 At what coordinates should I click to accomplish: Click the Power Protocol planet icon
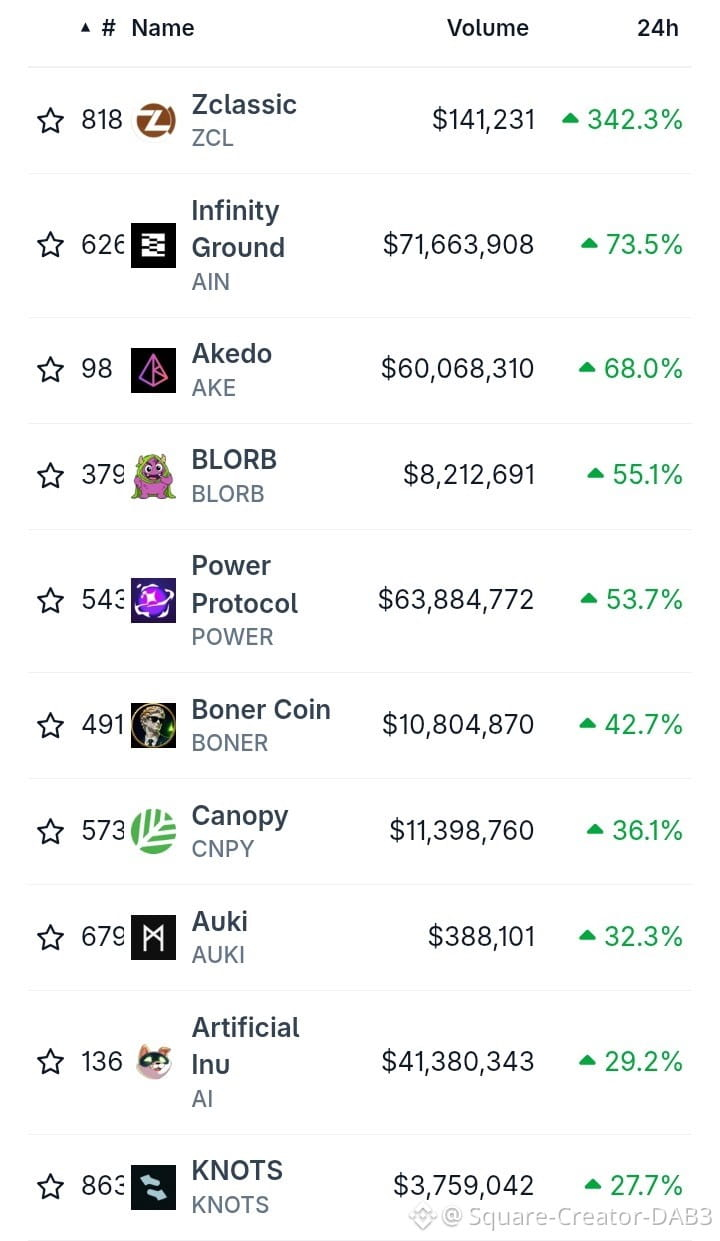point(153,600)
